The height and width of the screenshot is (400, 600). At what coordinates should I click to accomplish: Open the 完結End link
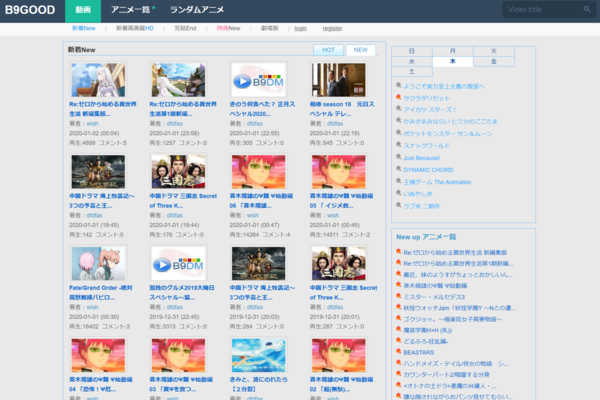point(185,28)
